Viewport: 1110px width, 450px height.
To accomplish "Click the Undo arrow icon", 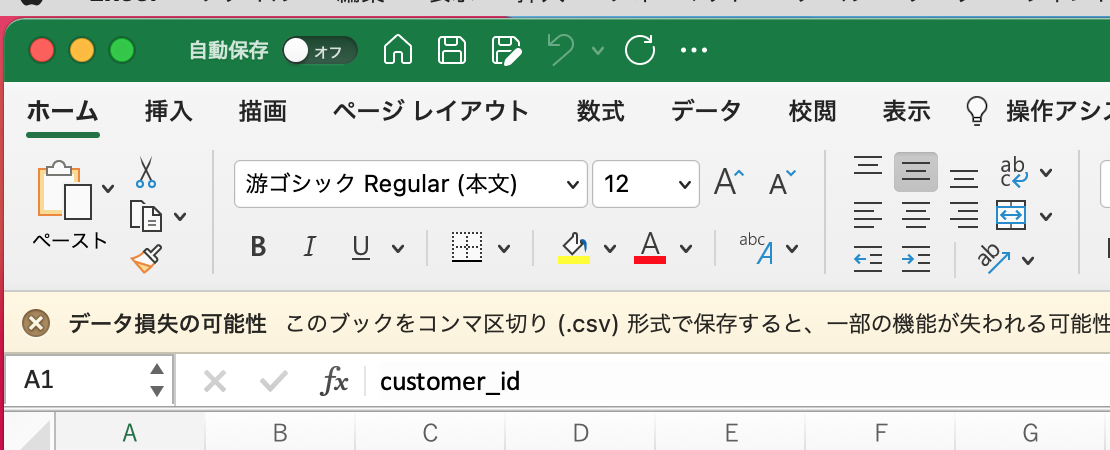I will (562, 50).
